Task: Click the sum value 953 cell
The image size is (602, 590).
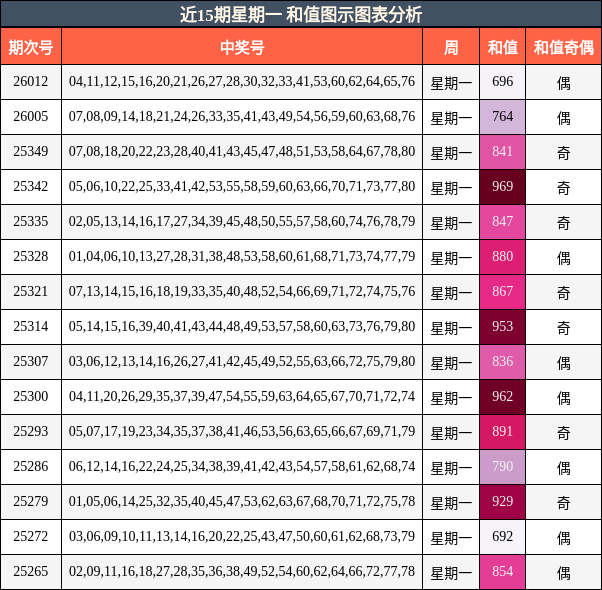Action: click(x=503, y=326)
